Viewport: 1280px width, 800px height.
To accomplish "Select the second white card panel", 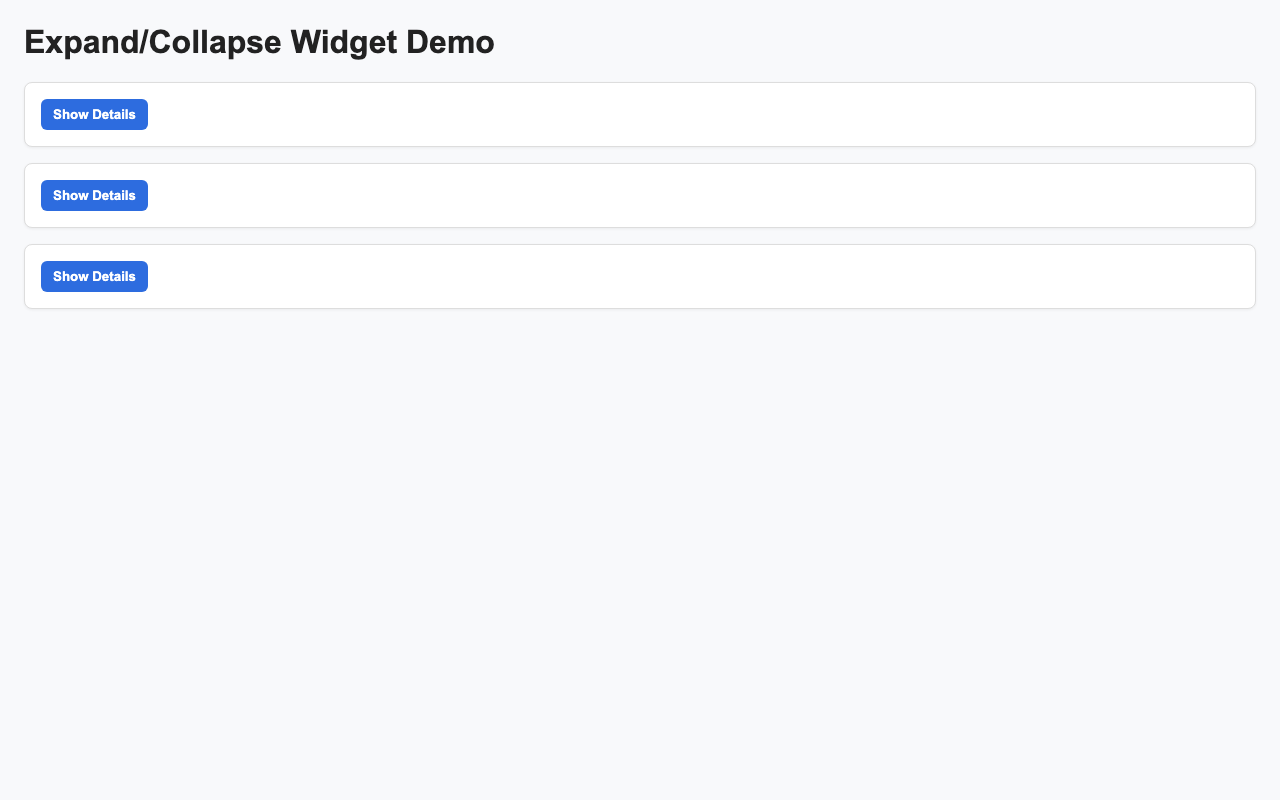I will pyautogui.click(x=640, y=195).
